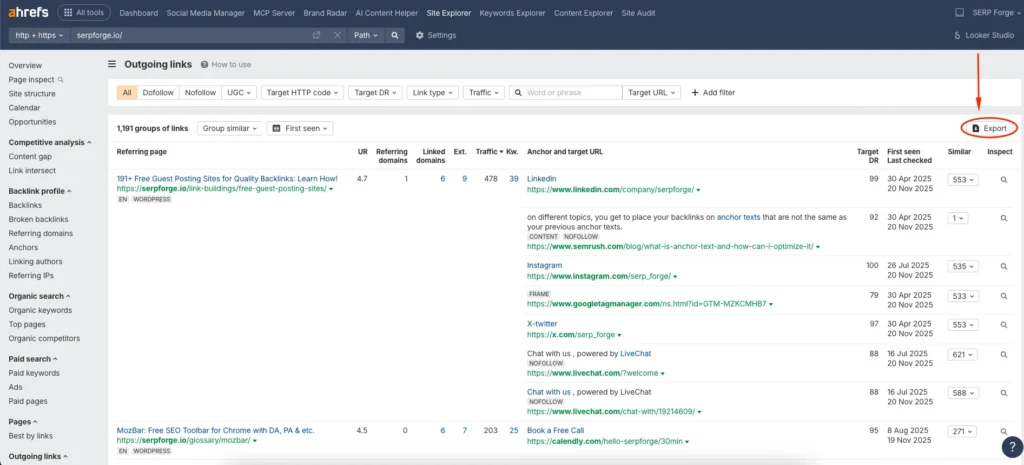Image resolution: width=1024 pixels, height=465 pixels.
Task: Click the open-URL external link icon
Action: click(317, 35)
